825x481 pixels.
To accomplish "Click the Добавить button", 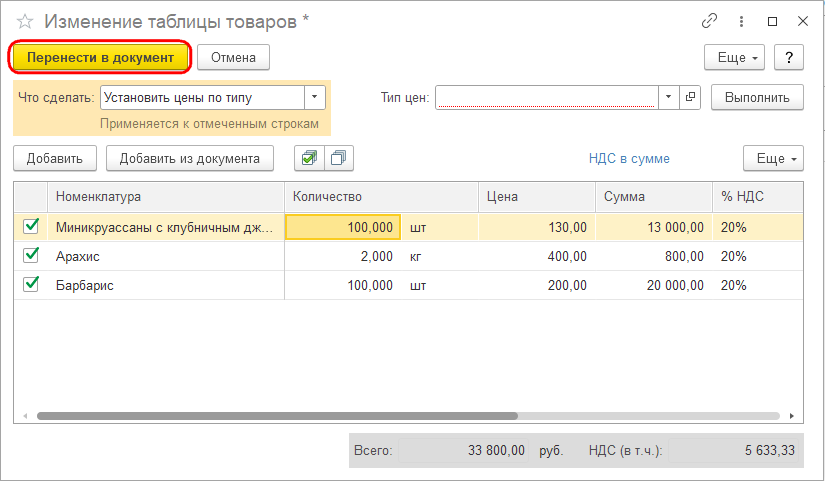I will point(55,158).
